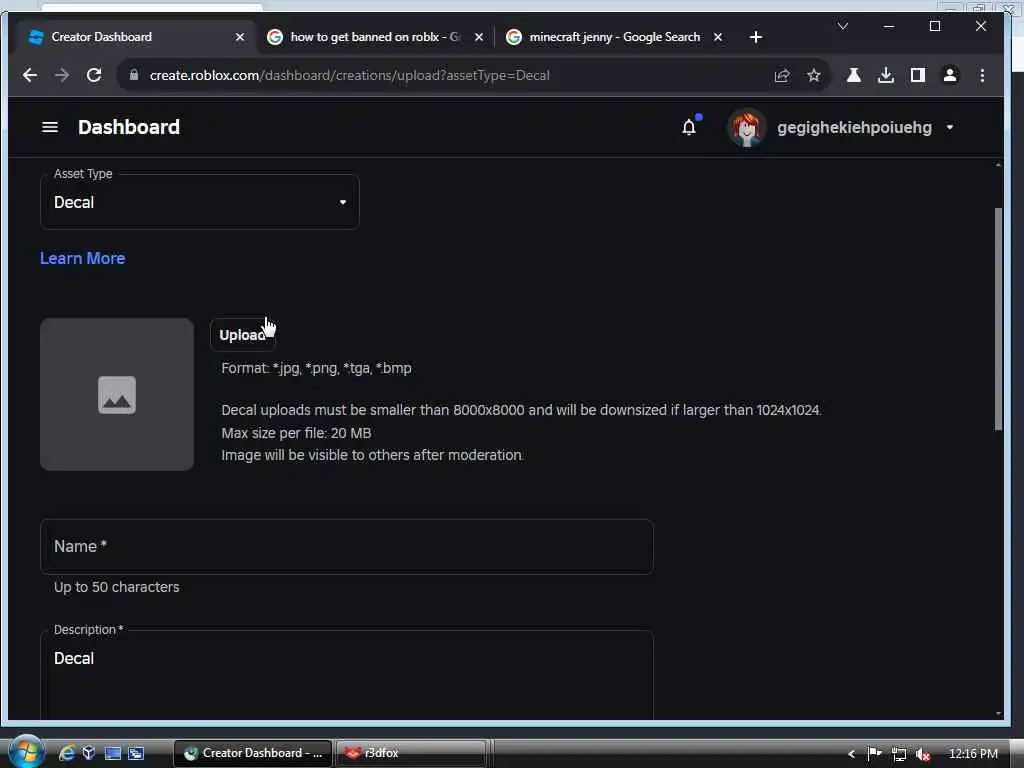
Task: Open the hamburger navigation menu
Action: [50, 127]
